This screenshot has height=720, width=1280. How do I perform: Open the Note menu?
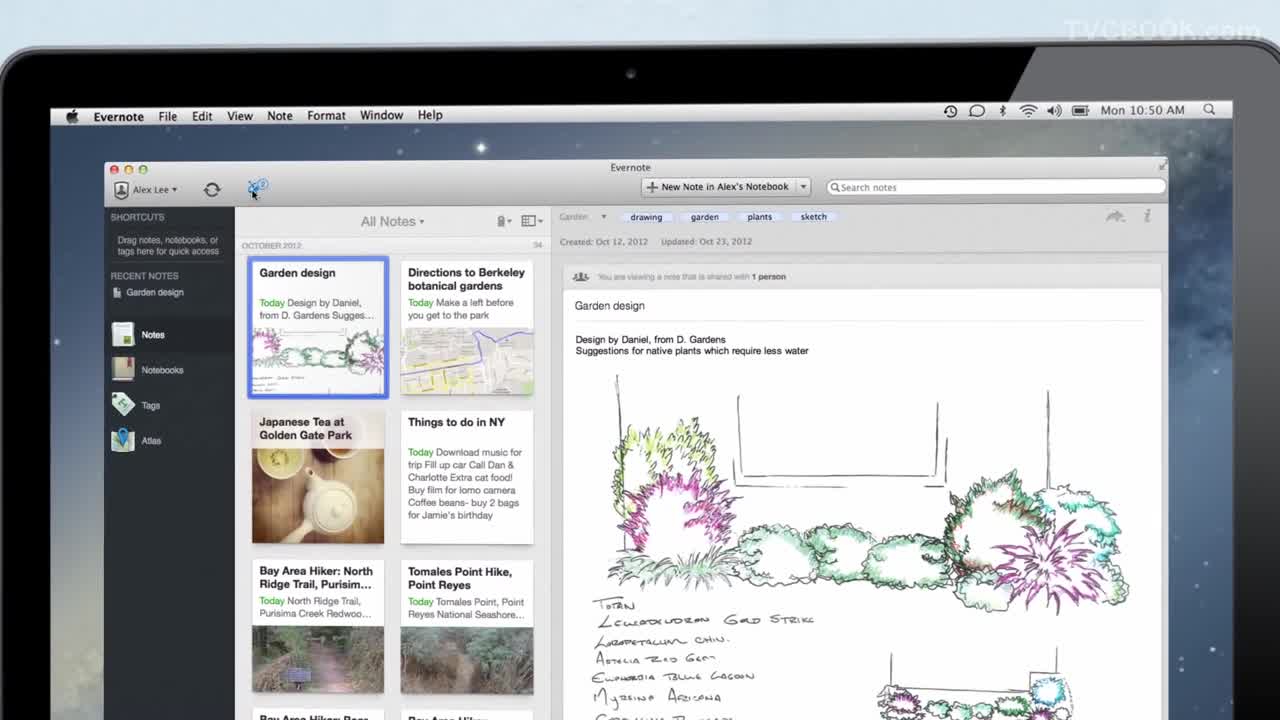coord(280,116)
